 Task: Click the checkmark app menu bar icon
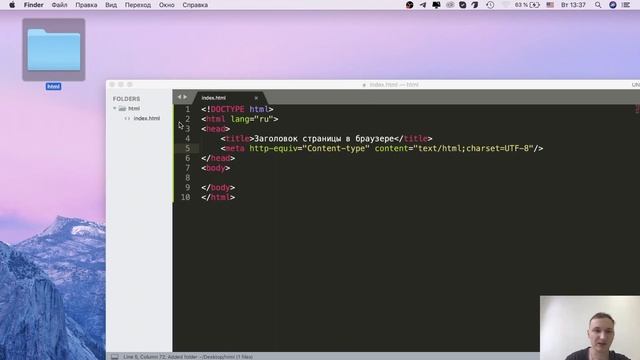coord(462,5)
